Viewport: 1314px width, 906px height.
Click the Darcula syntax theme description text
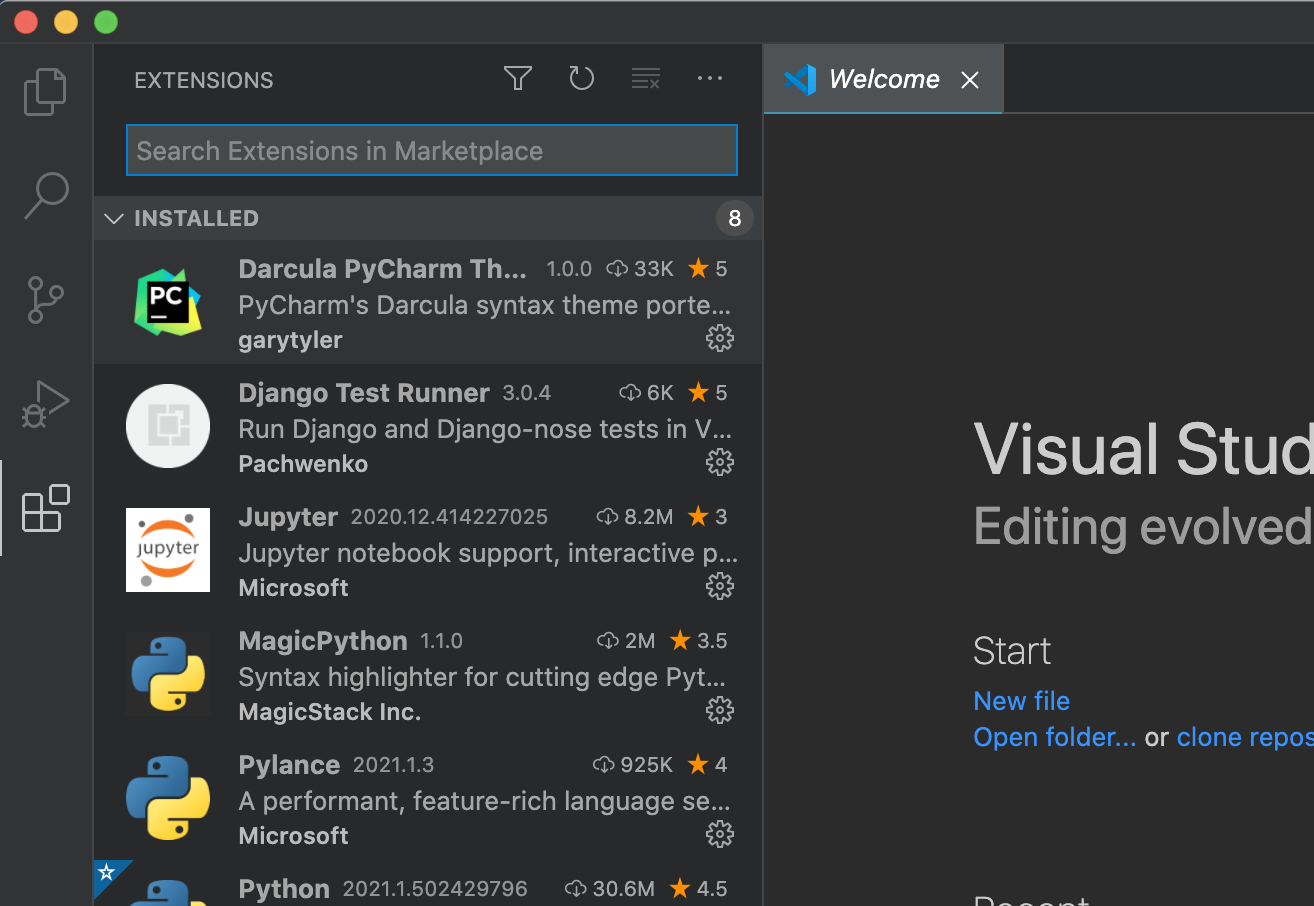pyautogui.click(x=484, y=305)
